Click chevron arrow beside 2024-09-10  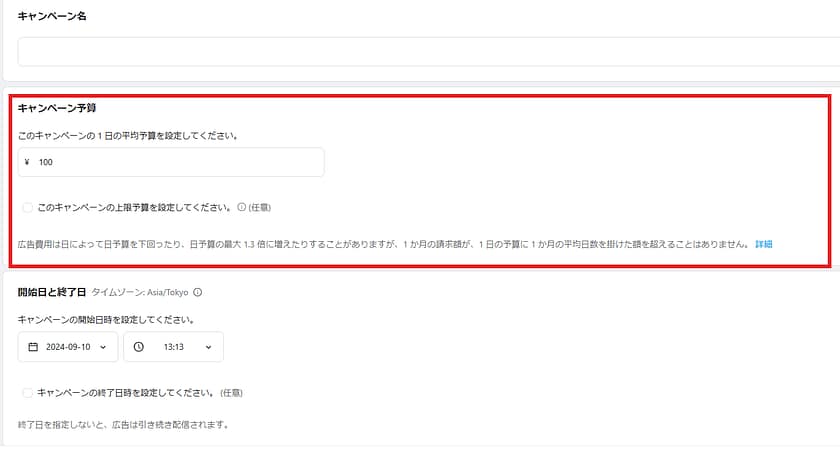click(102, 347)
